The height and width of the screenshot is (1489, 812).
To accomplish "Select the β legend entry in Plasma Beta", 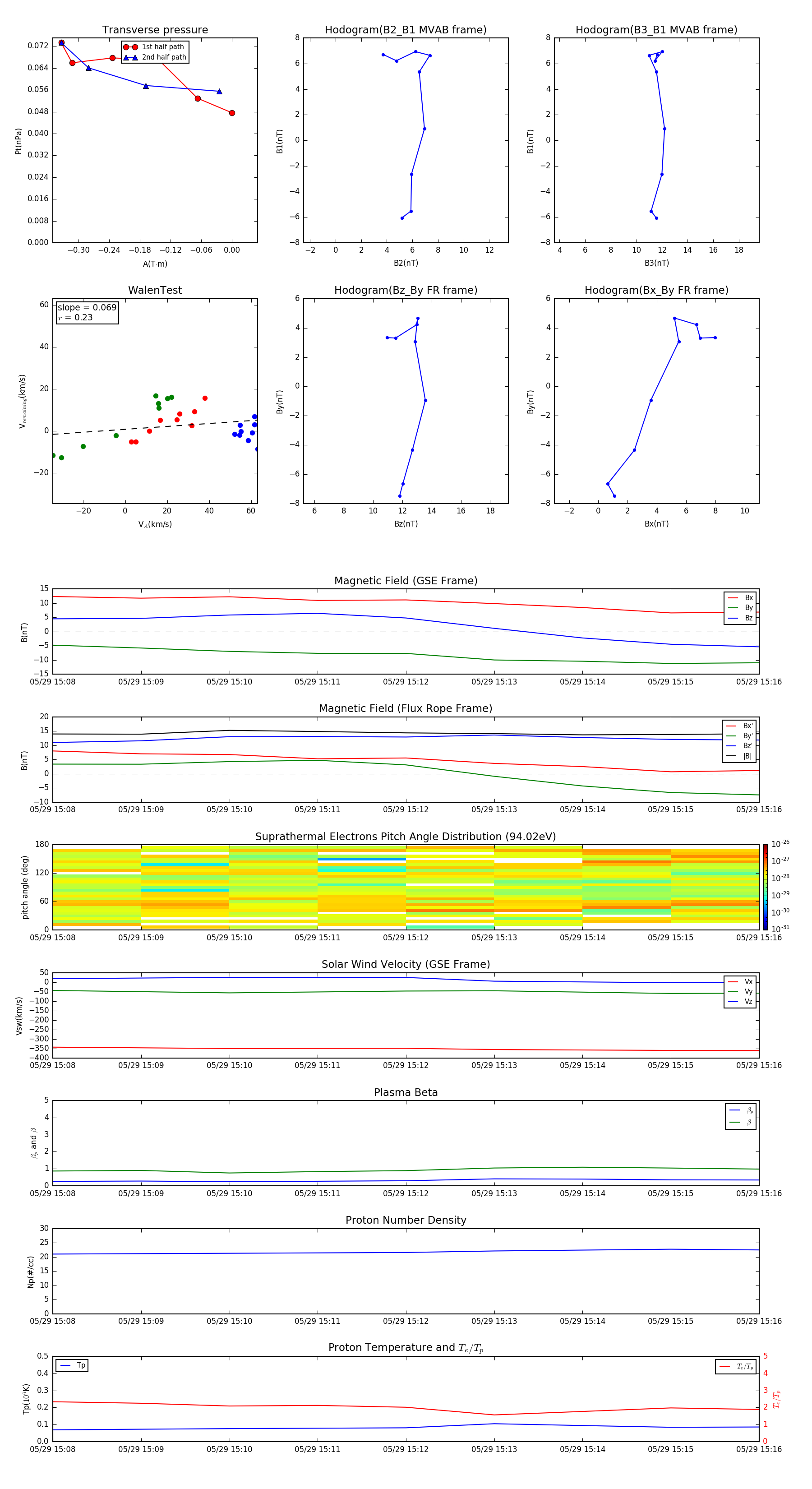I will click(x=741, y=1122).
